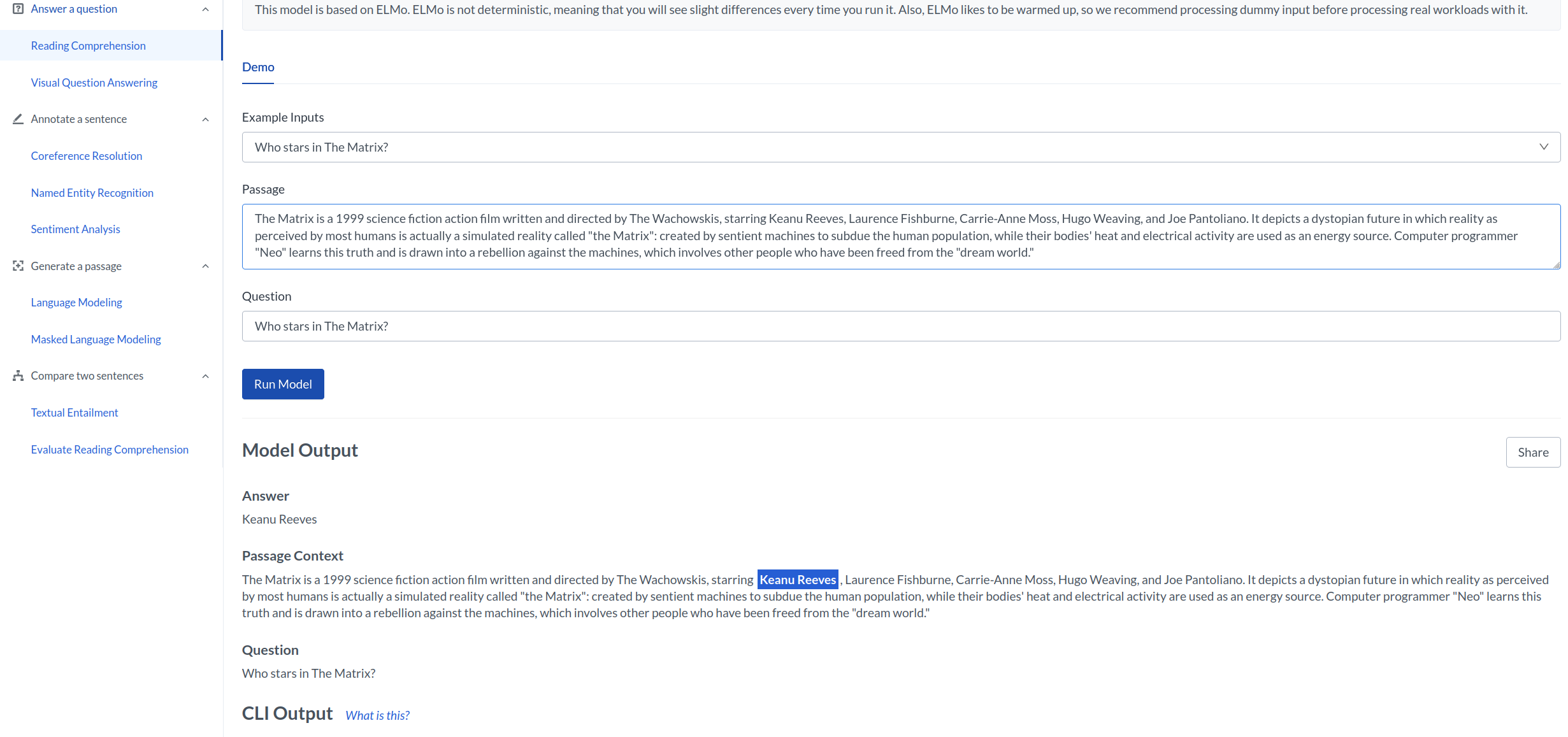Open Sentiment Analysis demo

tap(75, 229)
